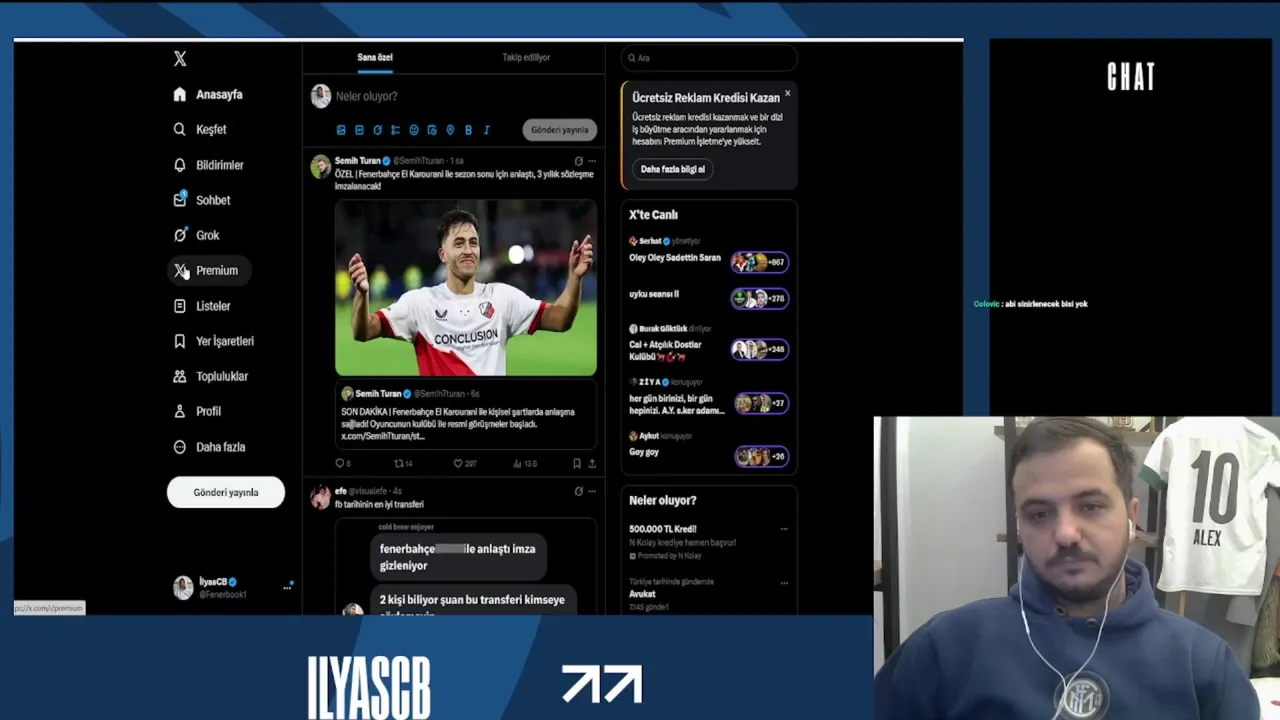Open listener avatars showing +278
Viewport: 1280px width, 720px height.
760,298
